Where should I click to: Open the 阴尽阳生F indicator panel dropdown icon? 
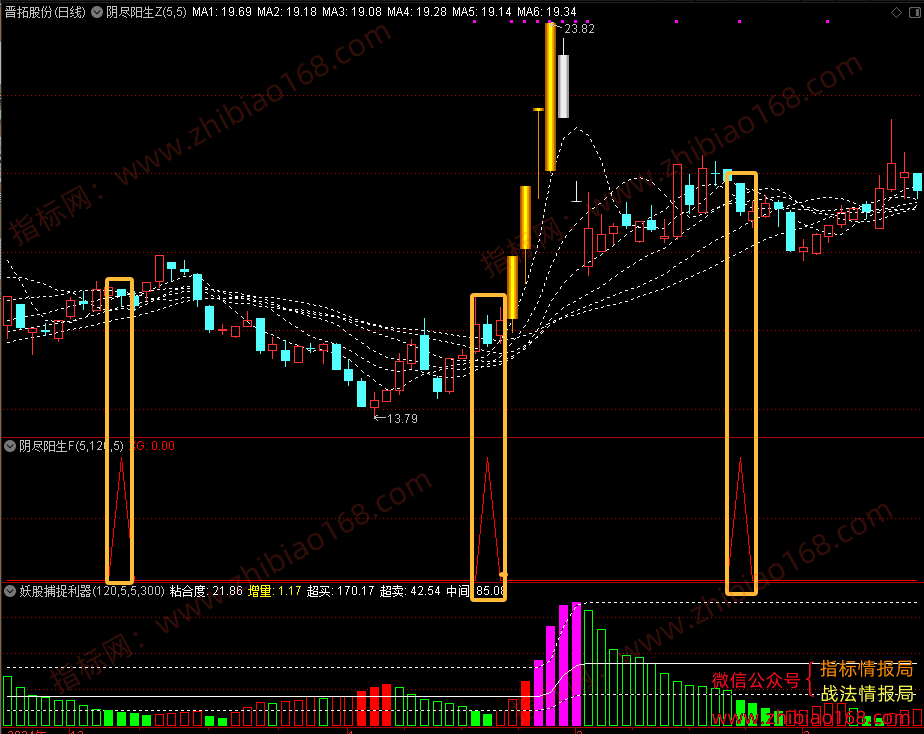click(10, 446)
